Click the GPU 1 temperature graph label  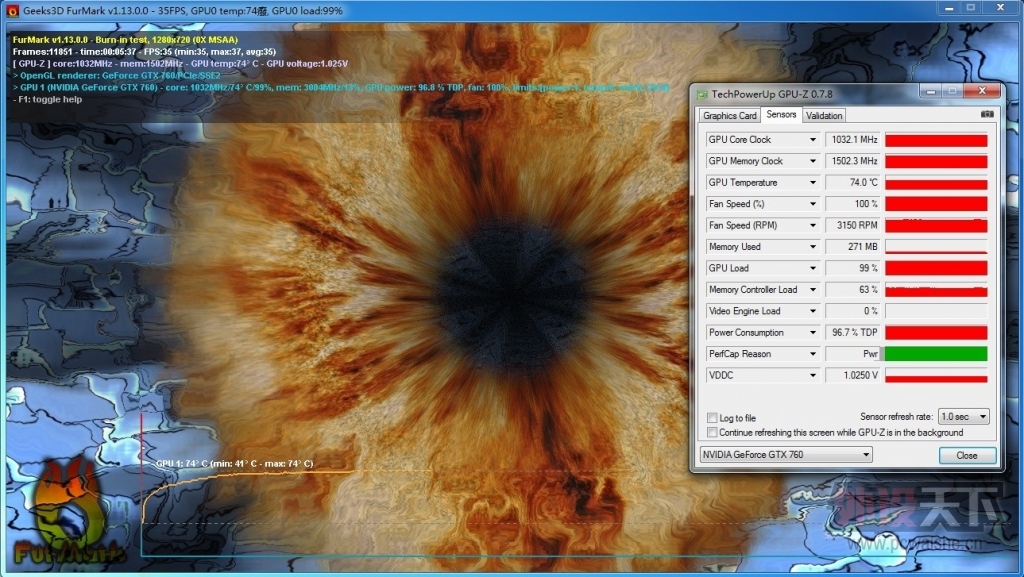click(x=234, y=463)
